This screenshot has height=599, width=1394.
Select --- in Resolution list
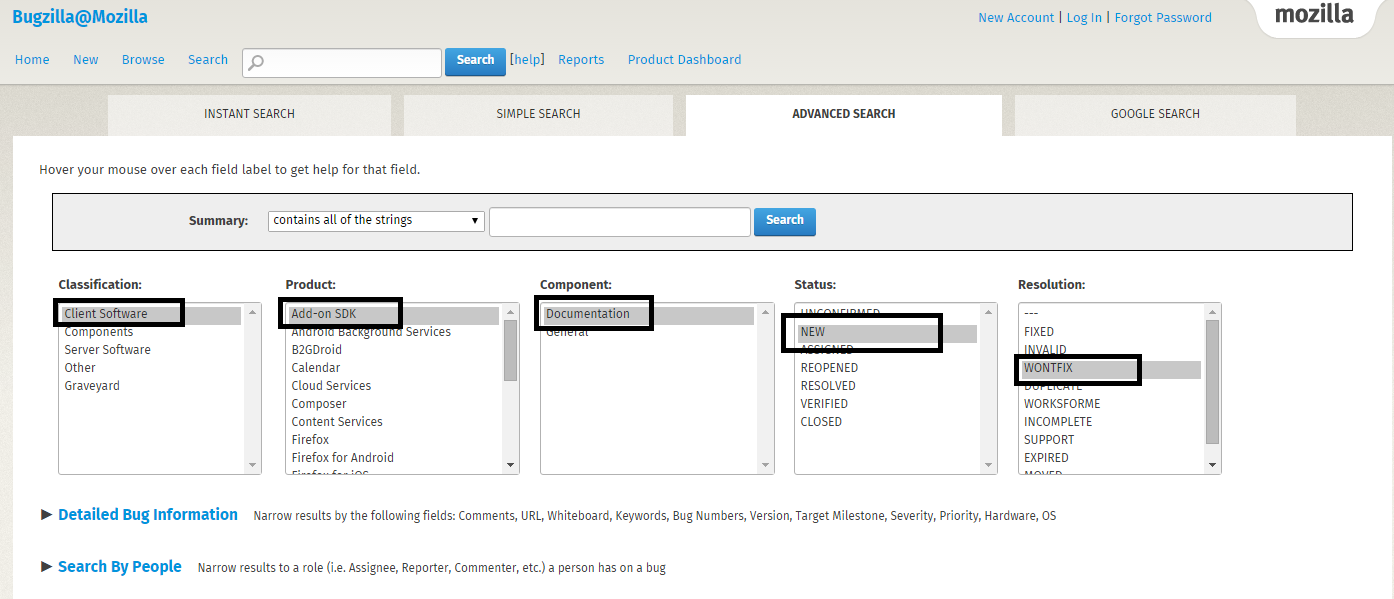coord(1110,314)
